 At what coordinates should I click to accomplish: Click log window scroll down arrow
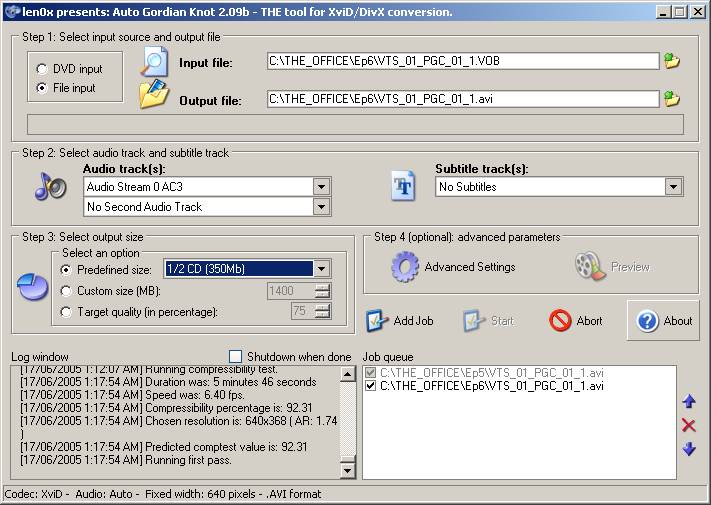point(347,470)
